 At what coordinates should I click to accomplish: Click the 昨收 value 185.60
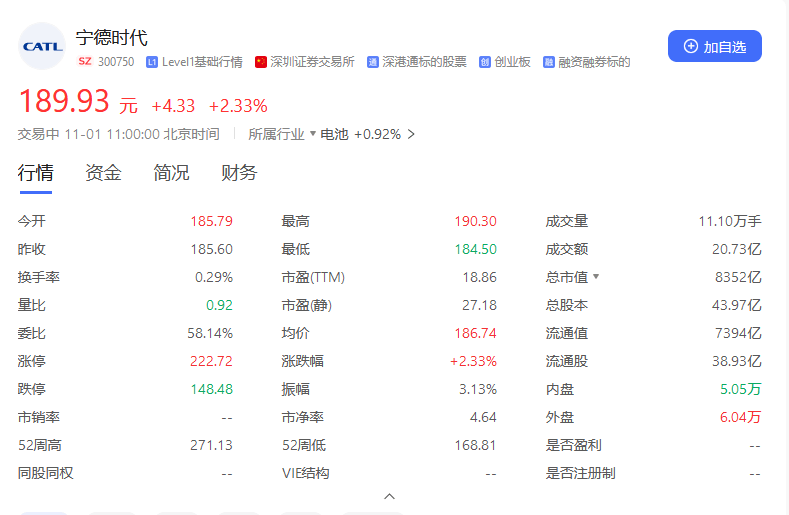pyautogui.click(x=211, y=249)
